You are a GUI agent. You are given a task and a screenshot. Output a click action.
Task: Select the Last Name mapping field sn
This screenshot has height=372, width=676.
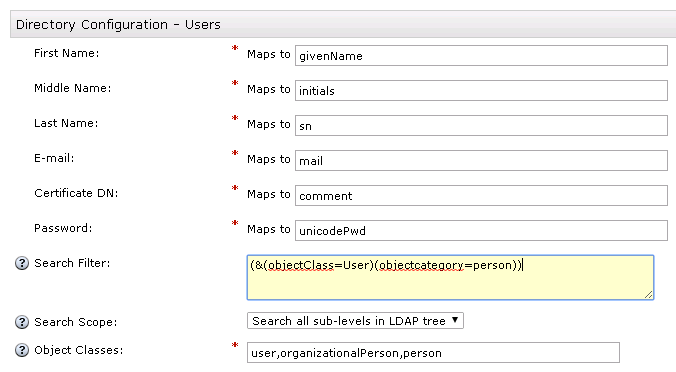(x=481, y=125)
